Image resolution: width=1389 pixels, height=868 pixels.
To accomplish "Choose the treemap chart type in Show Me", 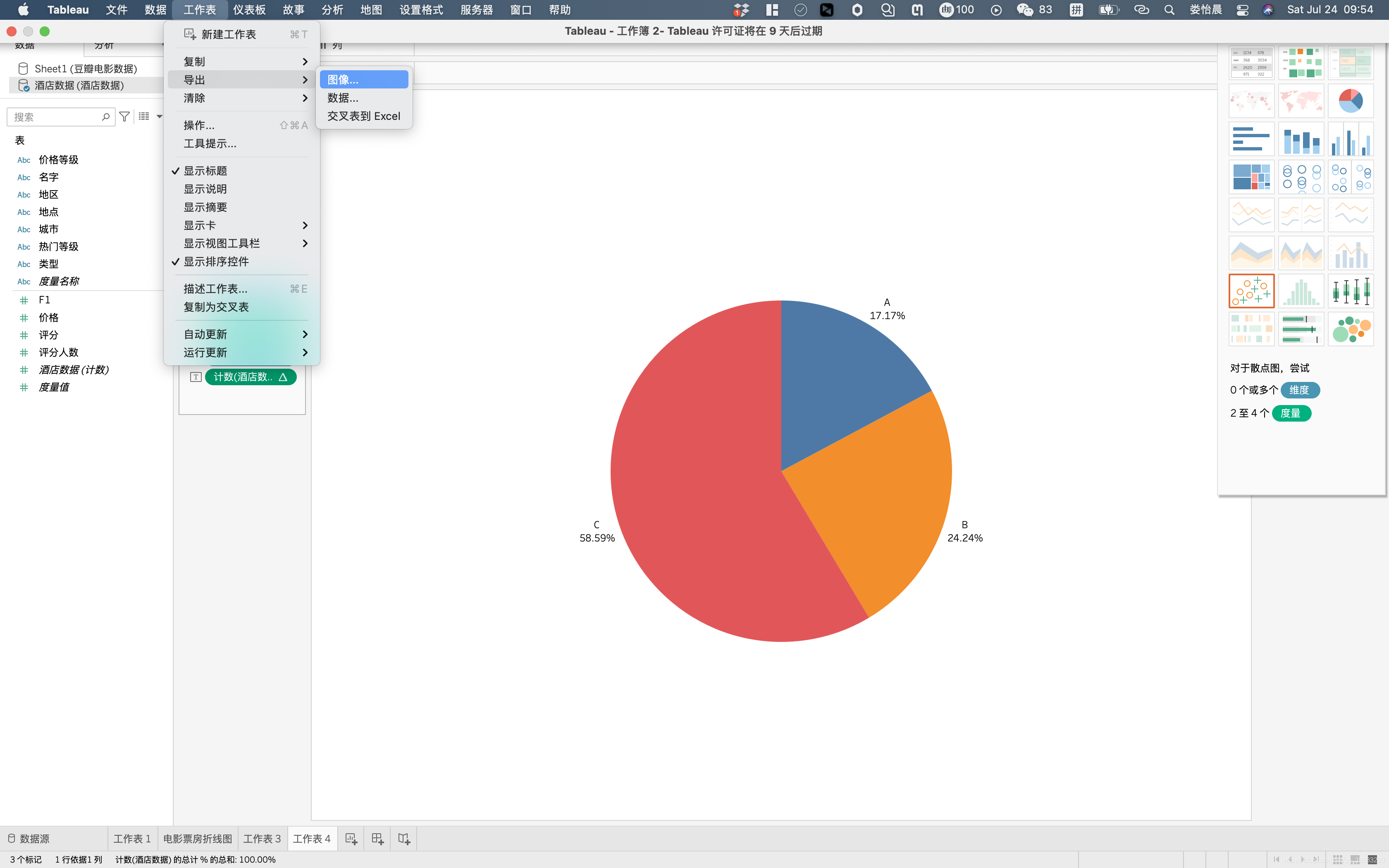I will 1251,177.
